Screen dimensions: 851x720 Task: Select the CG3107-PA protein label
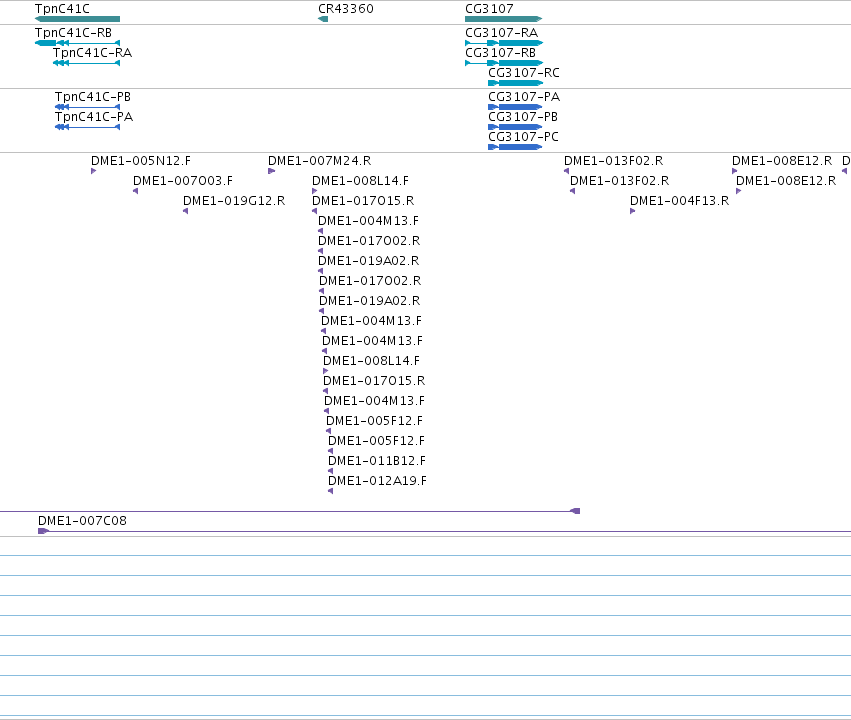point(524,97)
